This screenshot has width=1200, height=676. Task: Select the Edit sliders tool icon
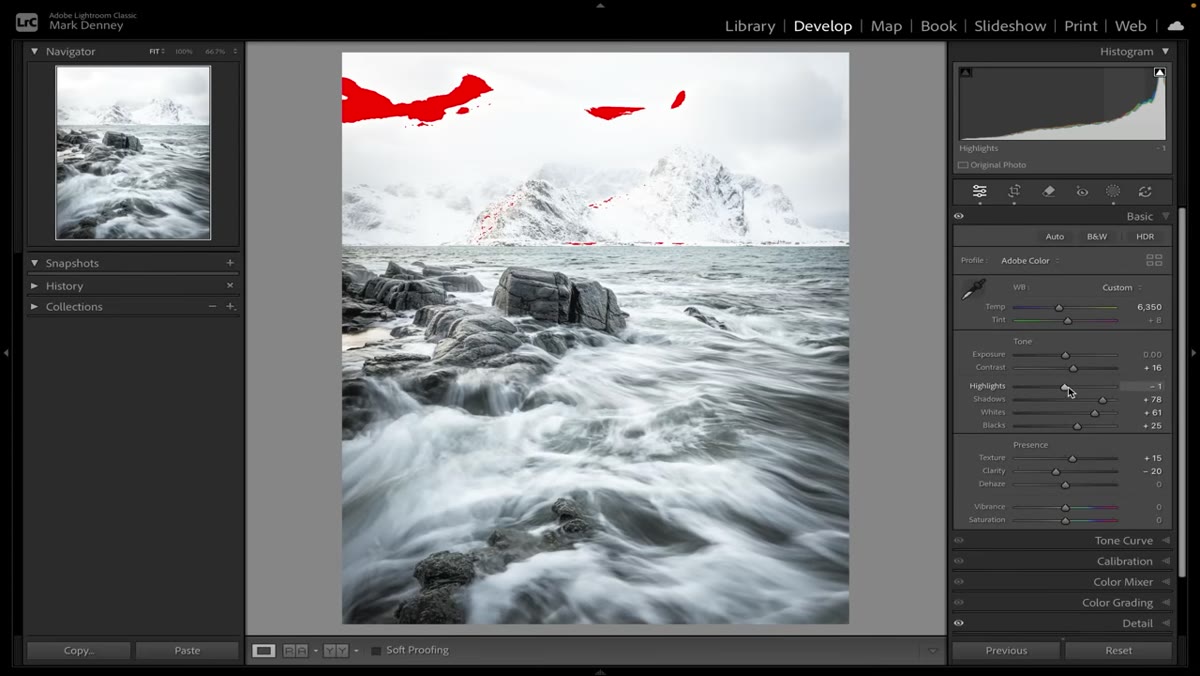[x=979, y=191]
